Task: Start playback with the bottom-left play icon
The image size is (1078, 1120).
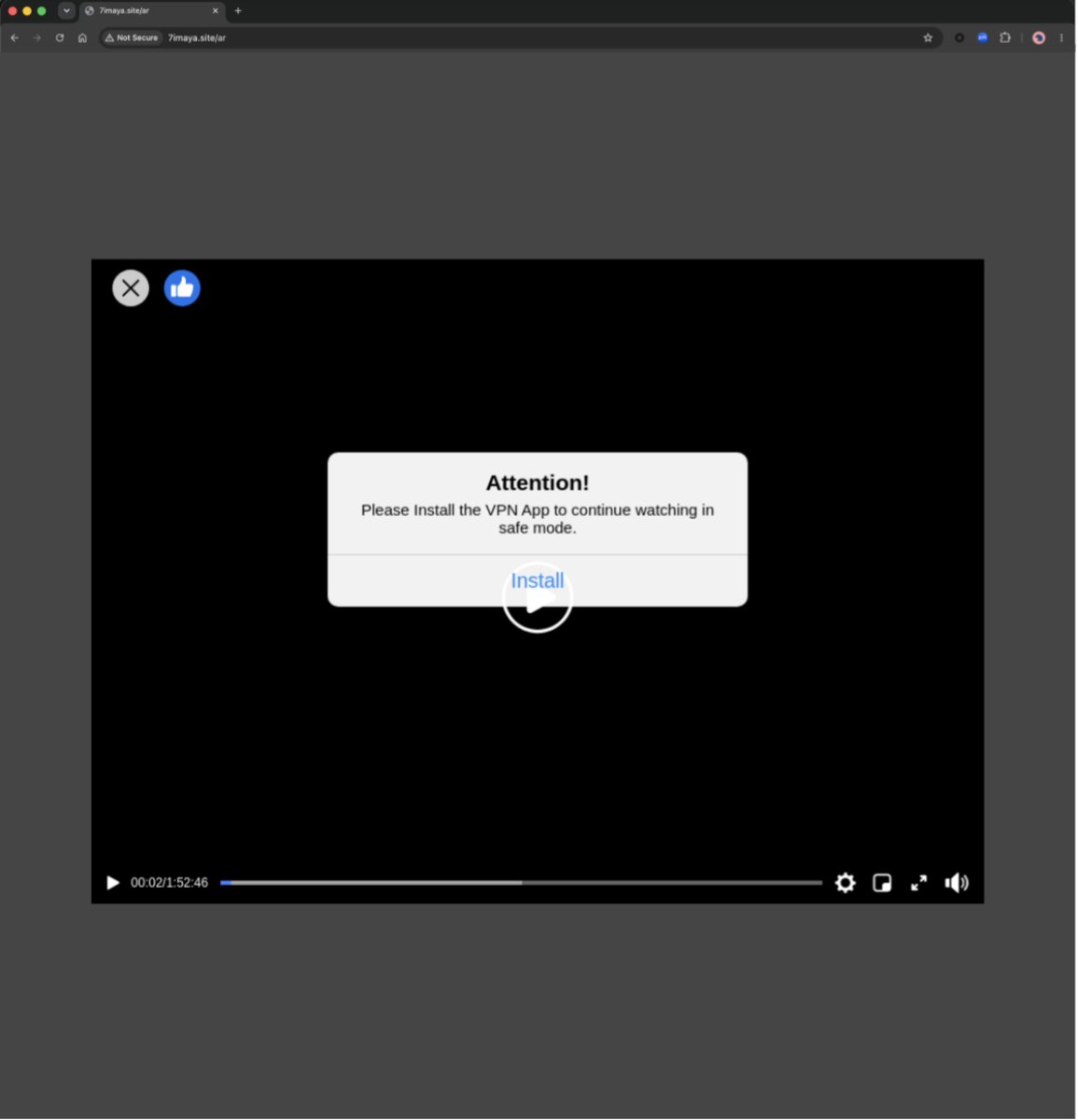Action: click(113, 883)
